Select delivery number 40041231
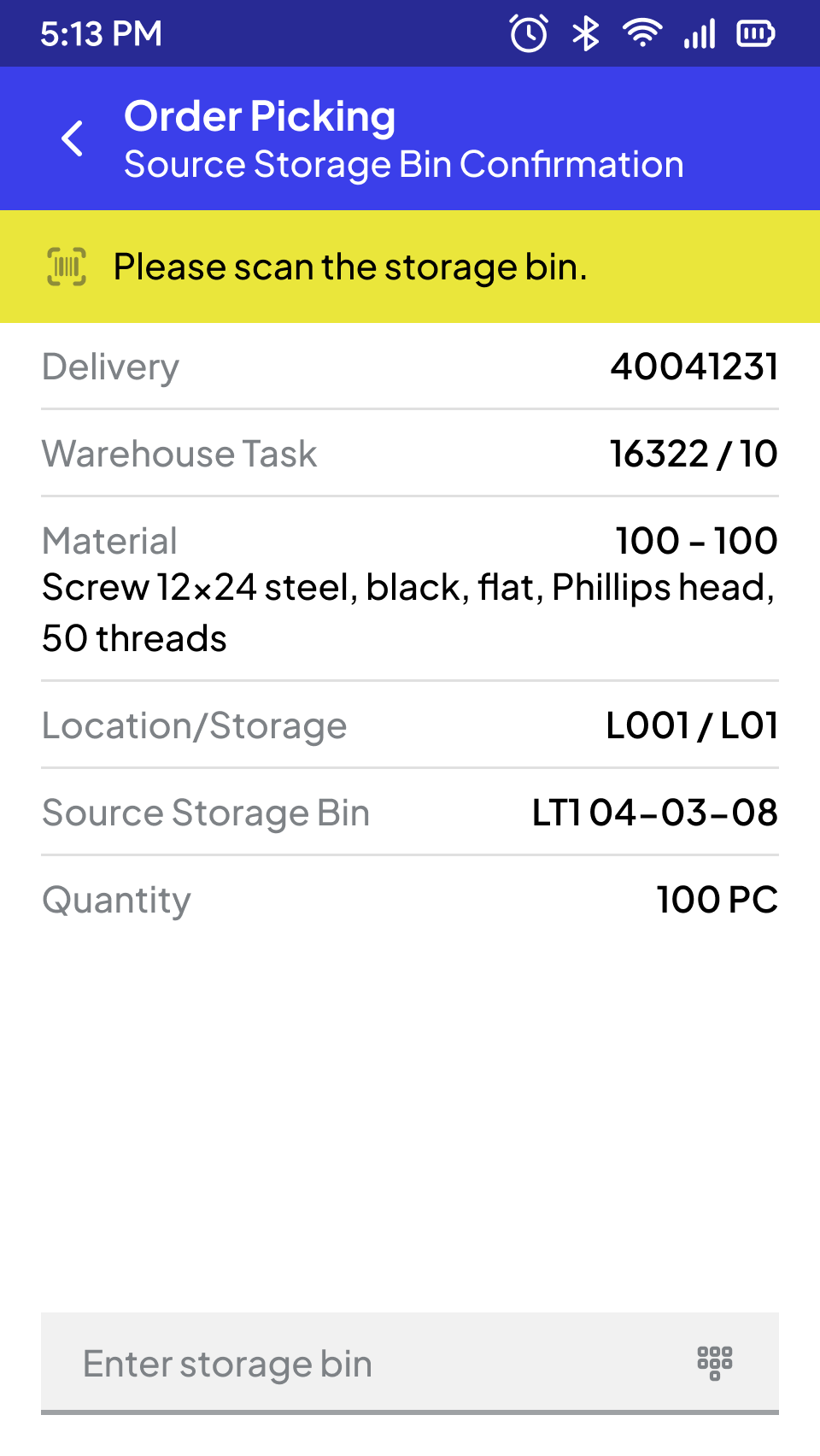The image size is (820, 1456). pyautogui.click(x=694, y=367)
